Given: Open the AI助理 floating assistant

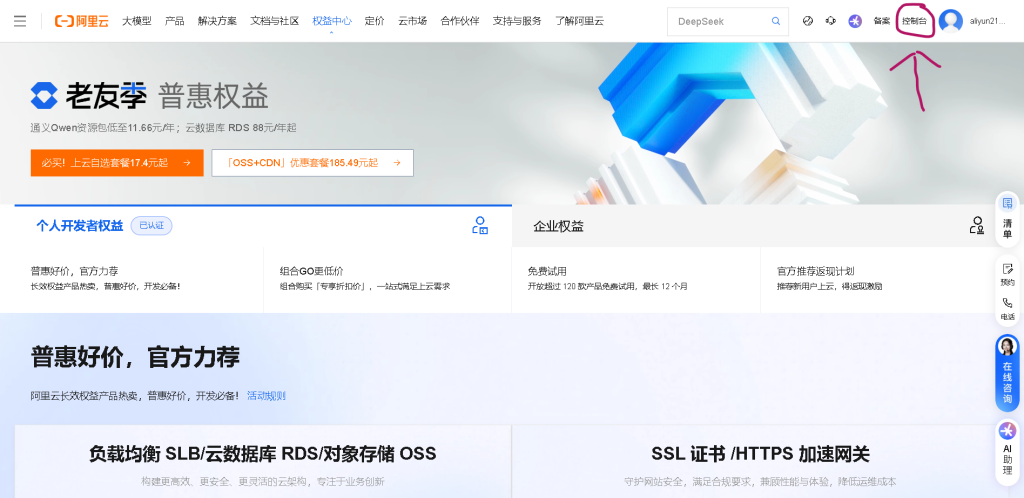Looking at the screenshot, I should (1007, 441).
